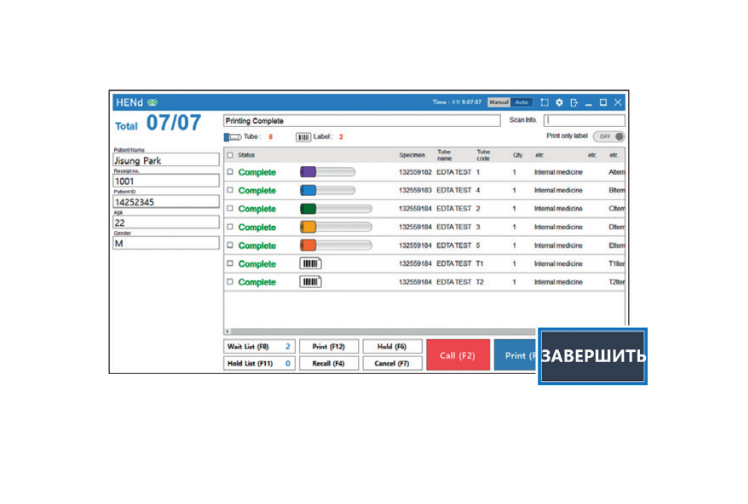Click Complete status in T1 row

coord(257,264)
